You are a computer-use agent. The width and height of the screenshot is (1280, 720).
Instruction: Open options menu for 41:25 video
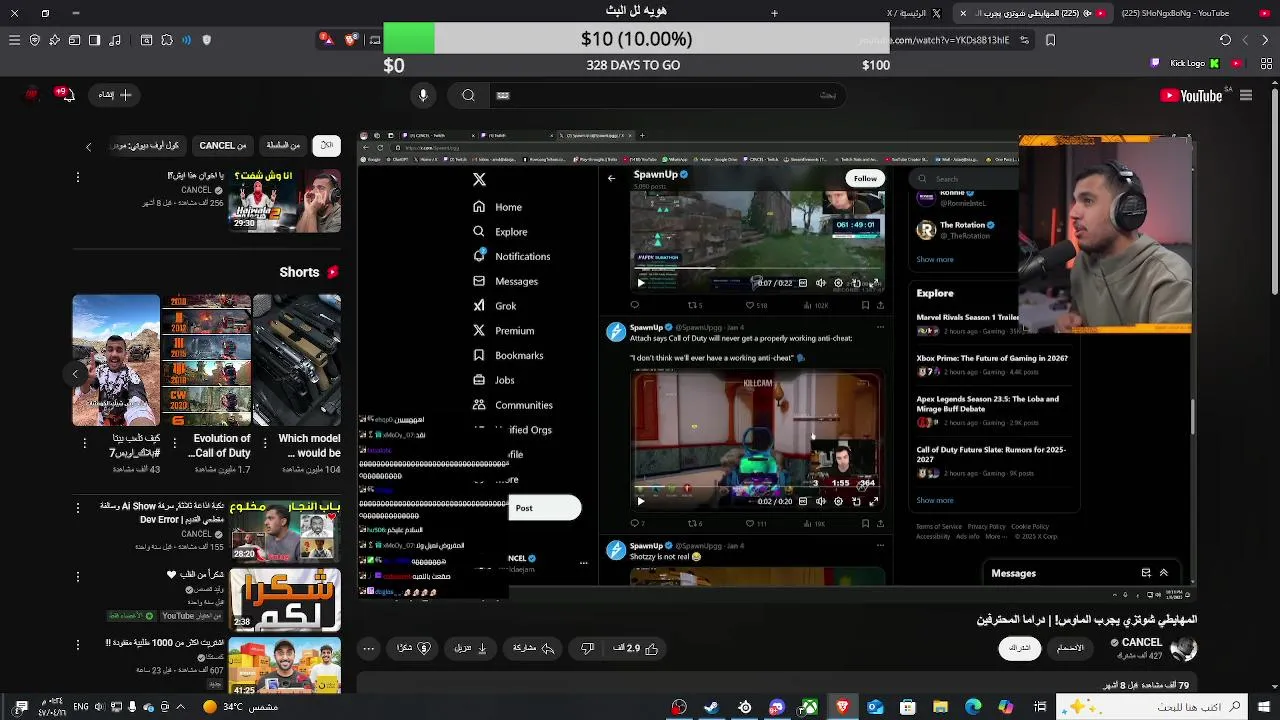78,645
